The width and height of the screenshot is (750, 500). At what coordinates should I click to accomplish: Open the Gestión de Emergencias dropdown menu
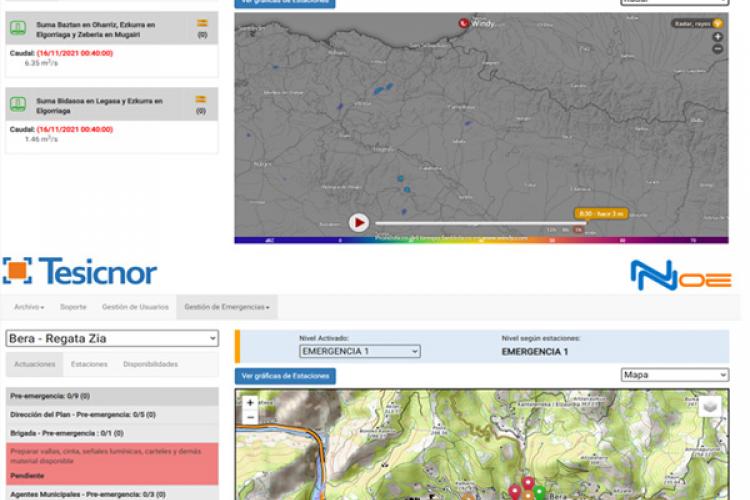[x=227, y=307]
